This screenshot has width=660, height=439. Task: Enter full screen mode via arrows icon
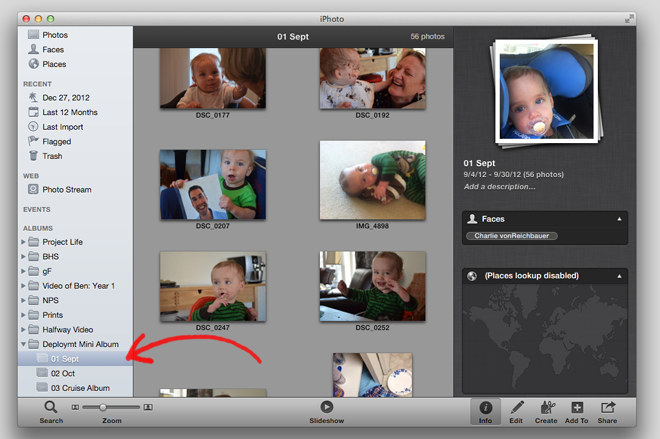tap(629, 19)
